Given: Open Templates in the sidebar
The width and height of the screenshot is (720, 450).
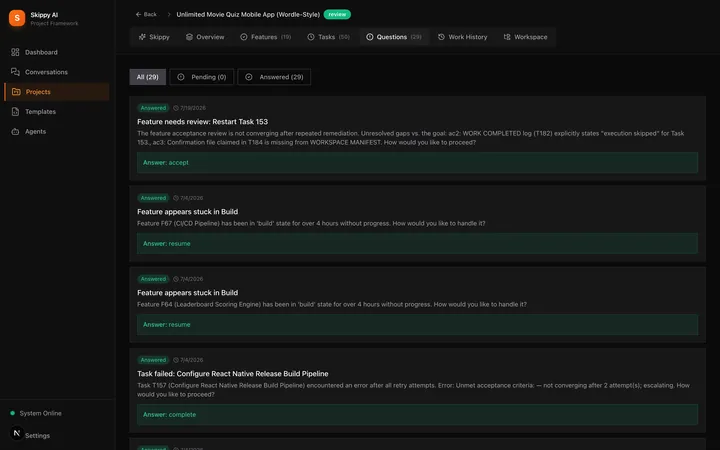Looking at the screenshot, I should point(57,112).
